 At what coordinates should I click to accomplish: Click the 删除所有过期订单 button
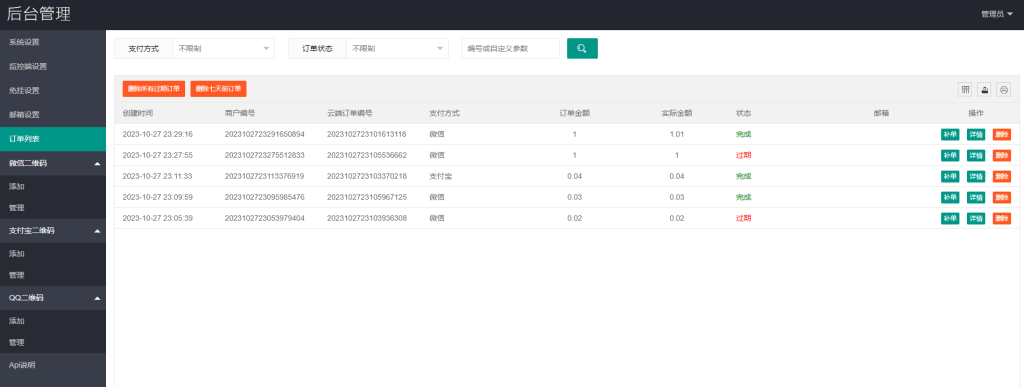coord(153,89)
